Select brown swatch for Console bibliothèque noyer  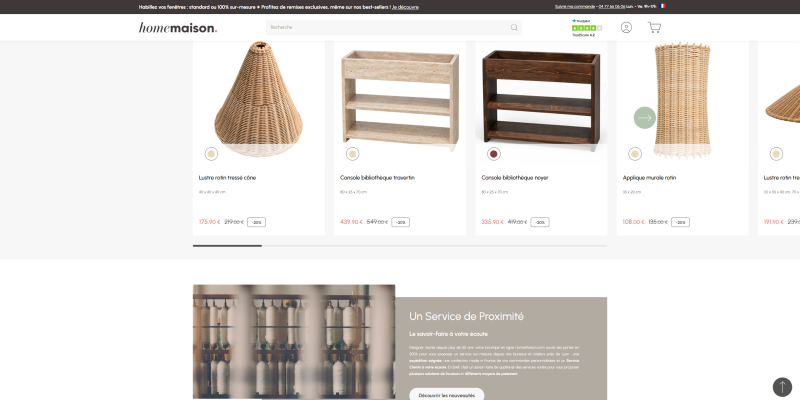[x=494, y=154]
